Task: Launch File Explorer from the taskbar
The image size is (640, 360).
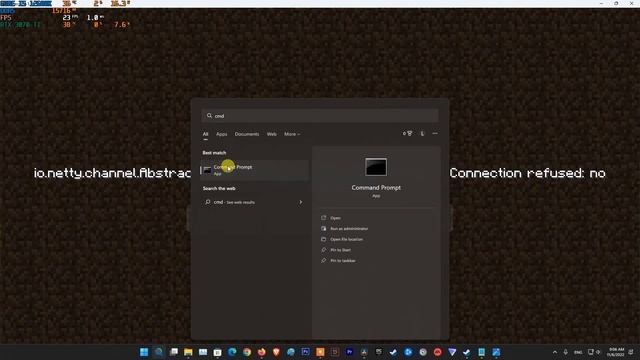Action: pyautogui.click(x=188, y=352)
